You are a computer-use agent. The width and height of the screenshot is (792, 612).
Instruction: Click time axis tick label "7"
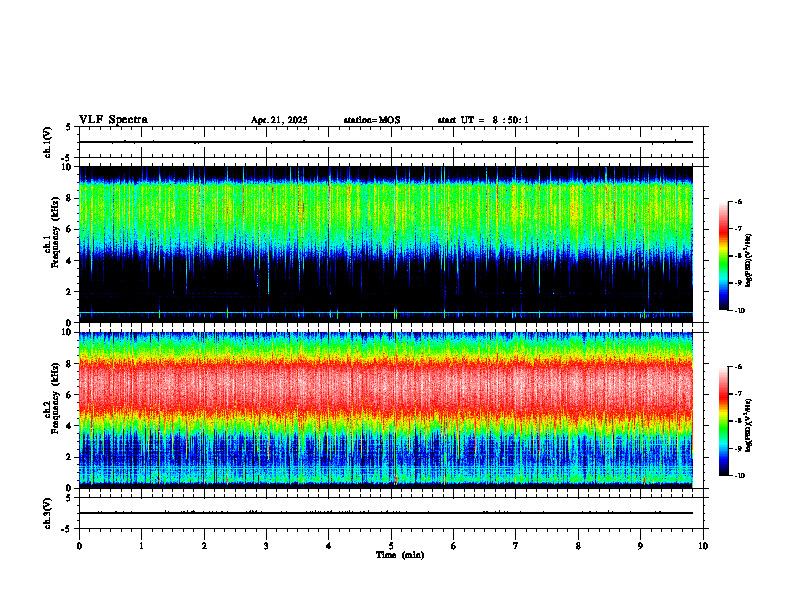516,546
